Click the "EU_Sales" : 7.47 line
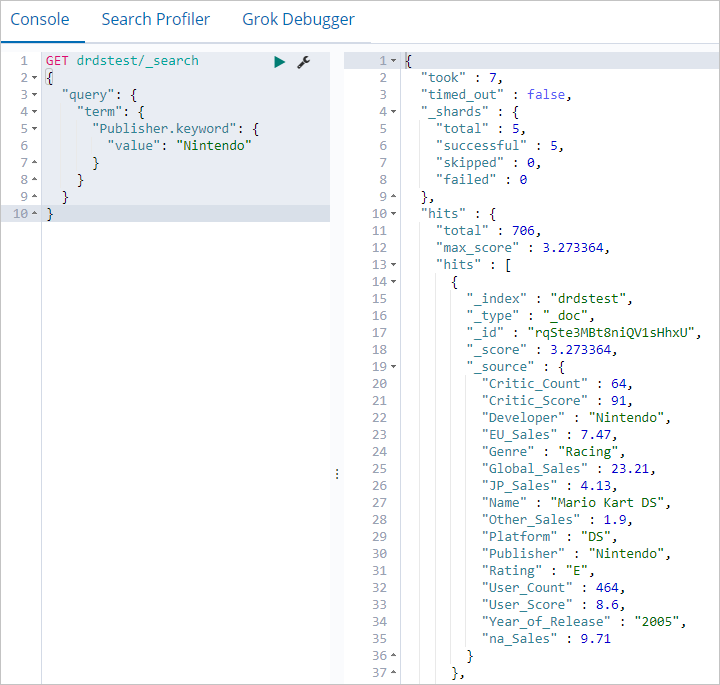This screenshot has width=720, height=685. (x=549, y=434)
